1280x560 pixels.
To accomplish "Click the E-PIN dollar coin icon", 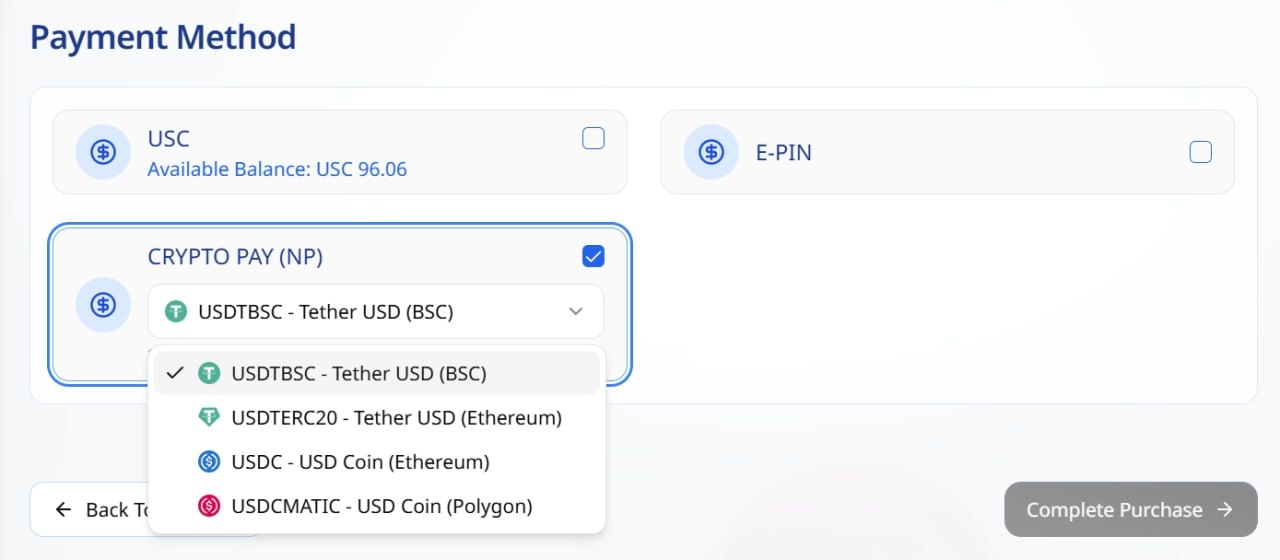I will pyautogui.click(x=710, y=152).
